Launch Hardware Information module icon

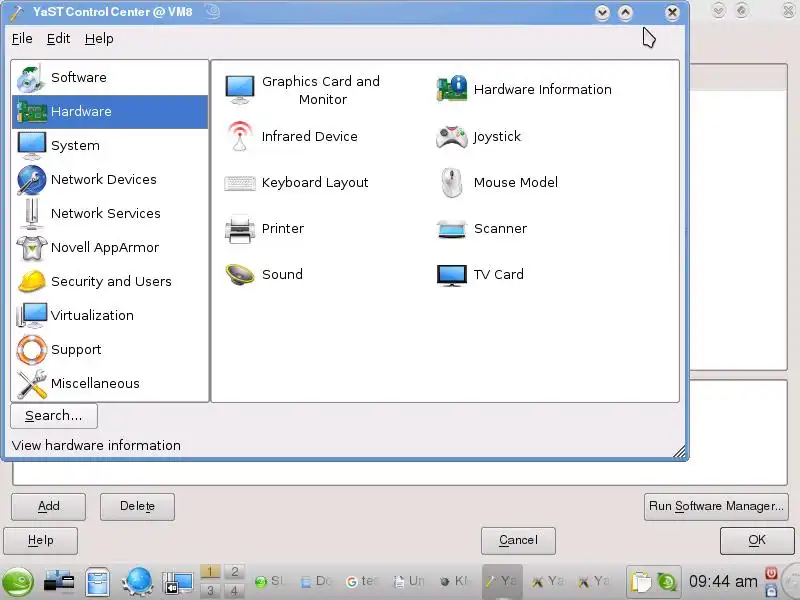coord(452,89)
